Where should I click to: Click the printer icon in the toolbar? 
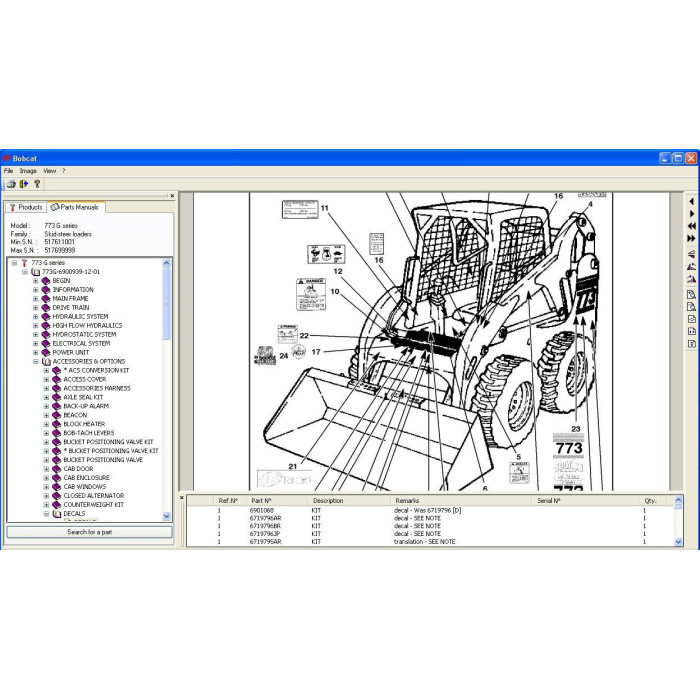tap(11, 183)
